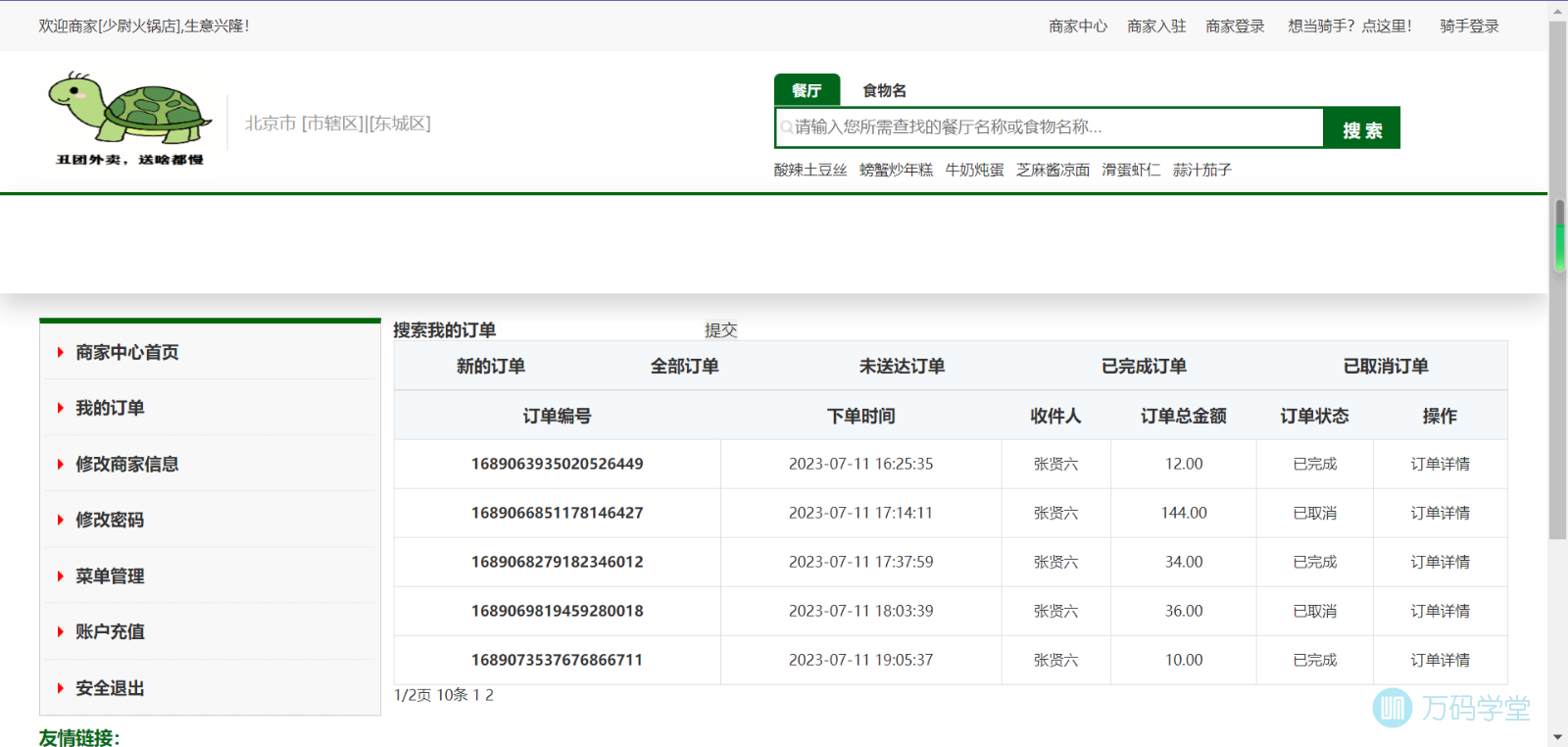
Task: Open 商家登录 link
Action: 1235,26
